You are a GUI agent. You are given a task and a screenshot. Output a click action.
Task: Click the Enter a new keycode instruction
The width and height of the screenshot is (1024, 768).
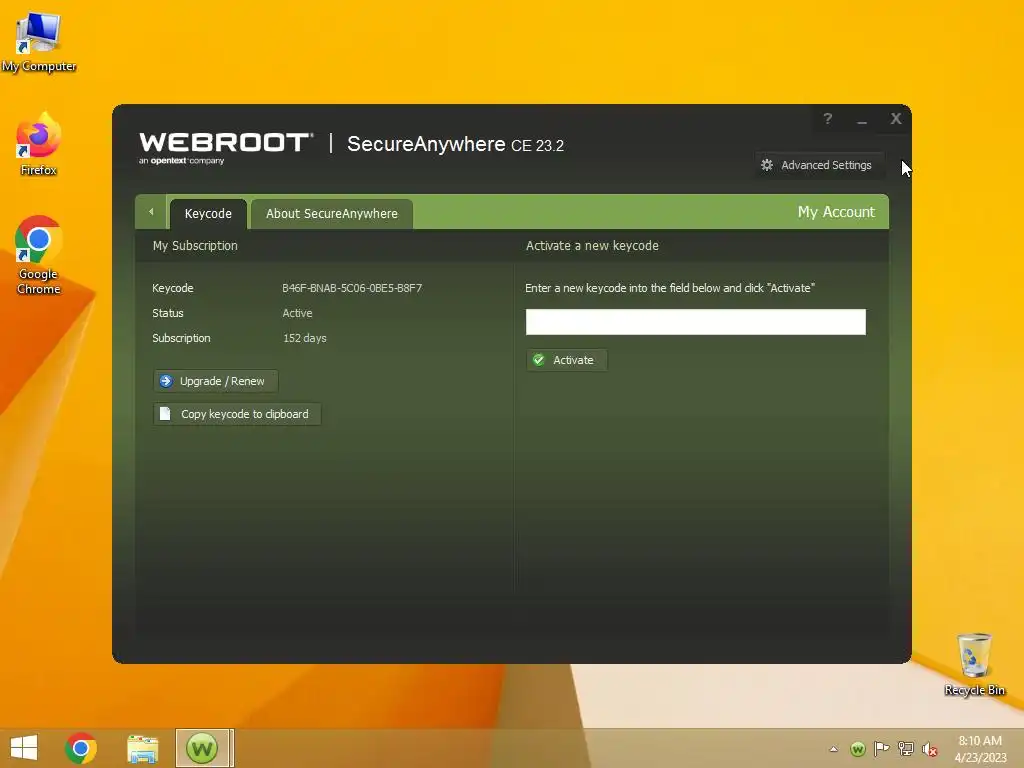point(670,288)
